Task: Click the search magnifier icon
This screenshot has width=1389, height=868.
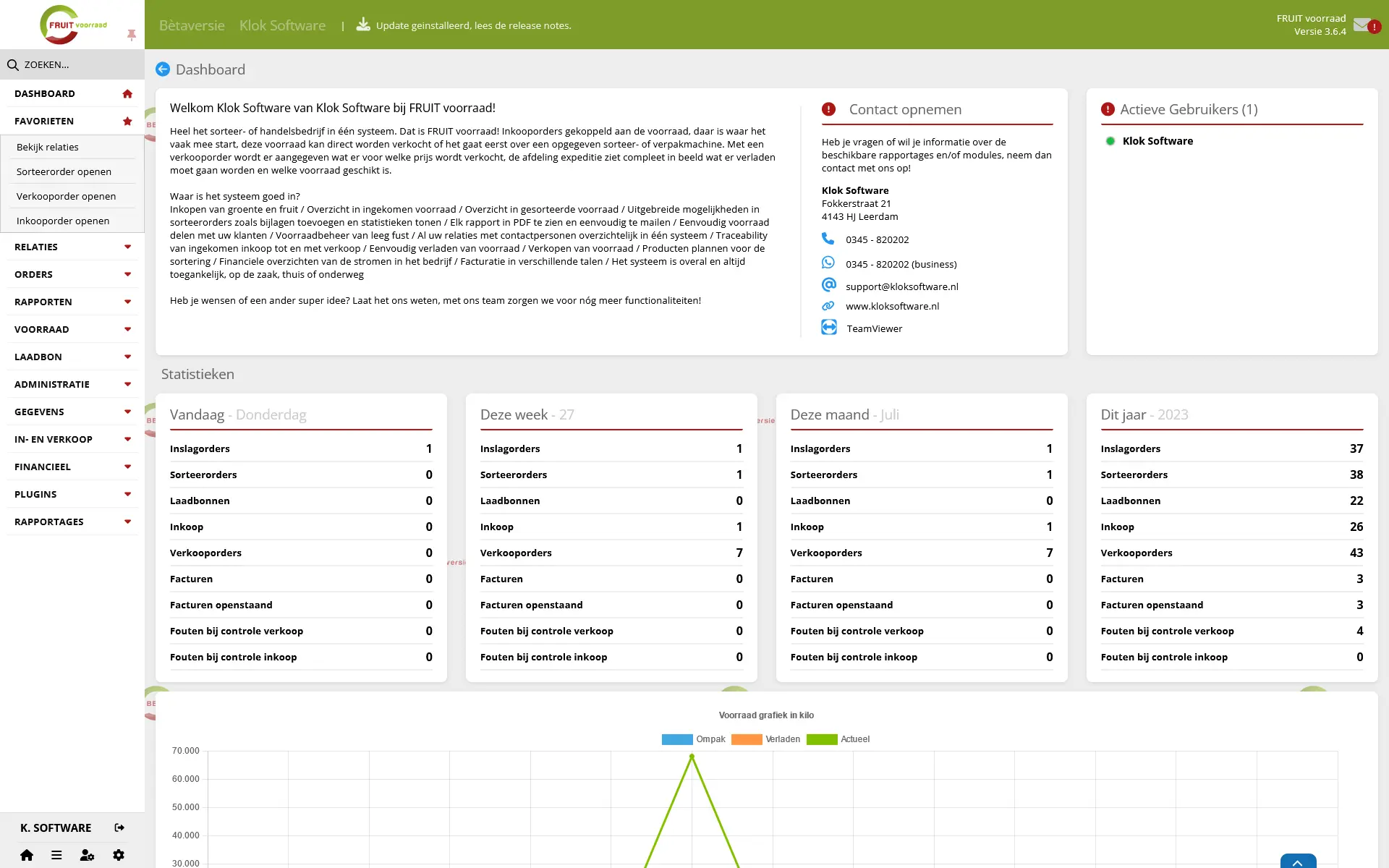Action: point(13,65)
